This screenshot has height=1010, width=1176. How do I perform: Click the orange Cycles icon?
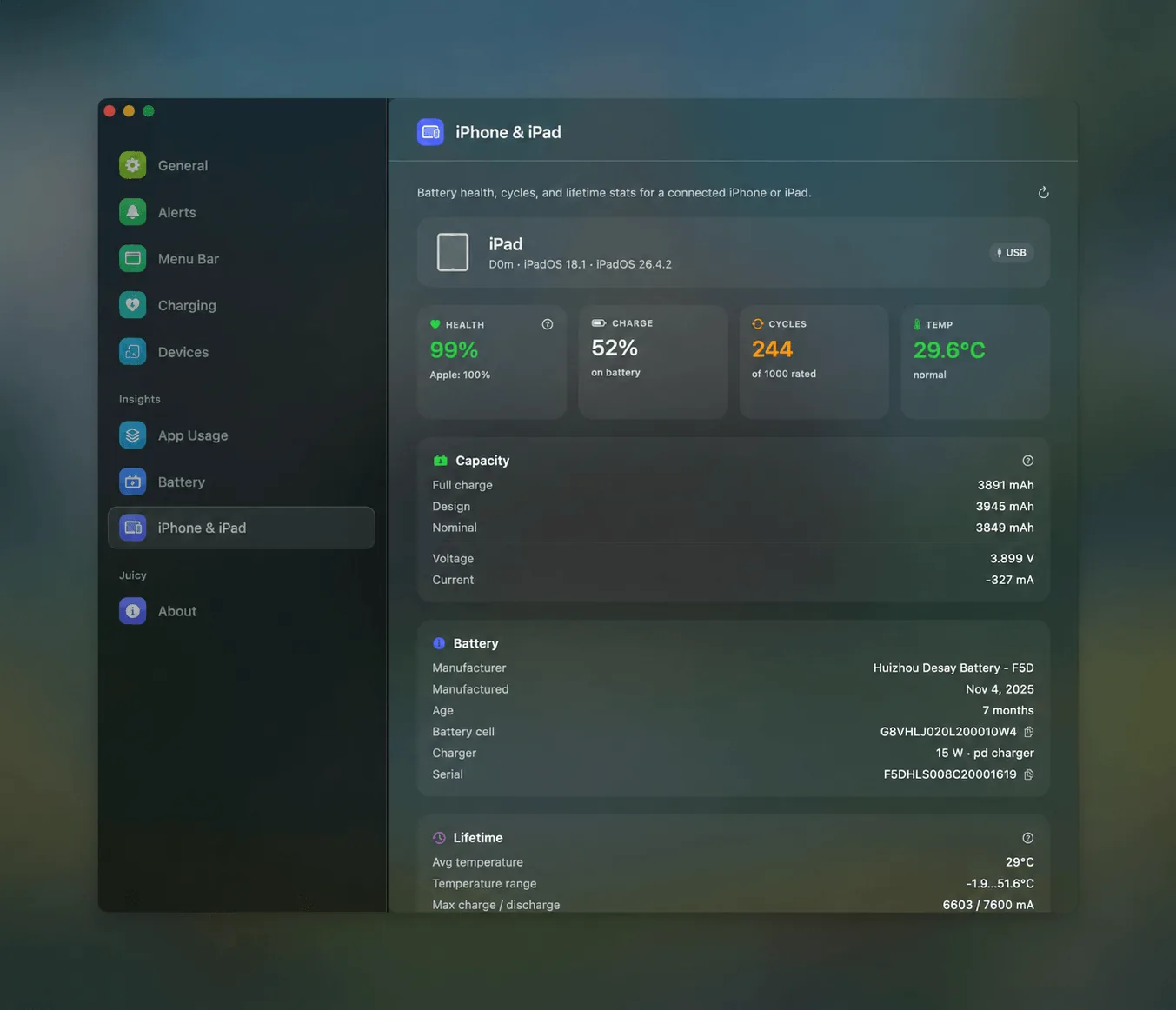point(758,324)
